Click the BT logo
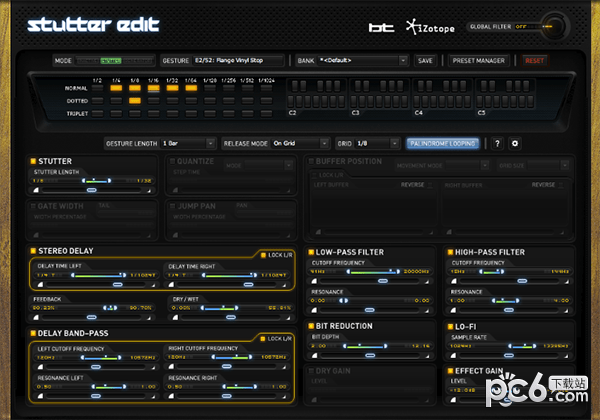The image size is (600, 420). coord(381,28)
